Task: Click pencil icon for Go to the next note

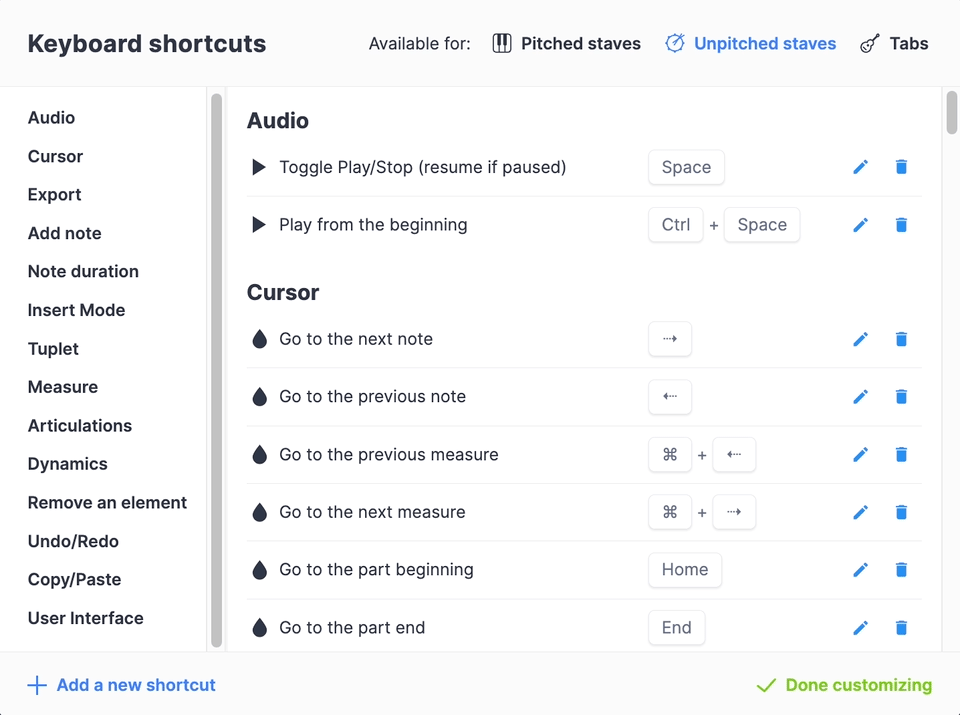Action: coord(860,339)
